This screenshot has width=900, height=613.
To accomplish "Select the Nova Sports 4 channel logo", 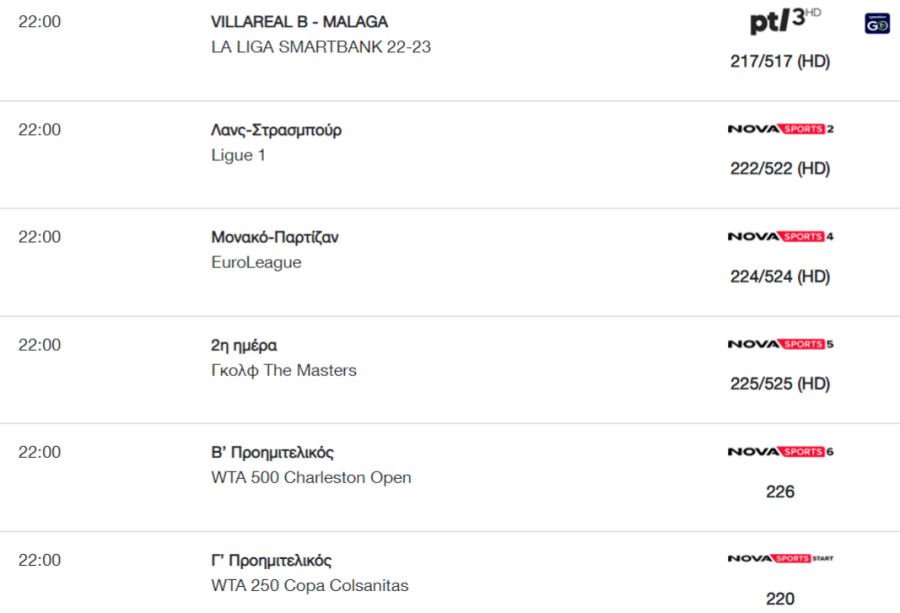I will [x=781, y=236].
